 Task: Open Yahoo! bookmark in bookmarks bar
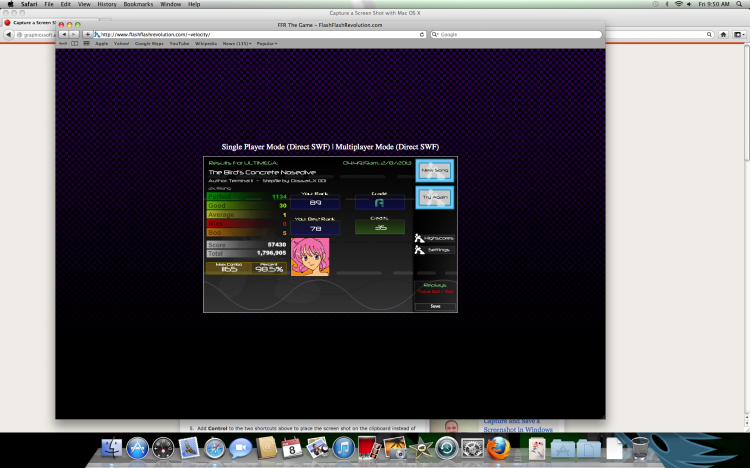pyautogui.click(x=121, y=44)
